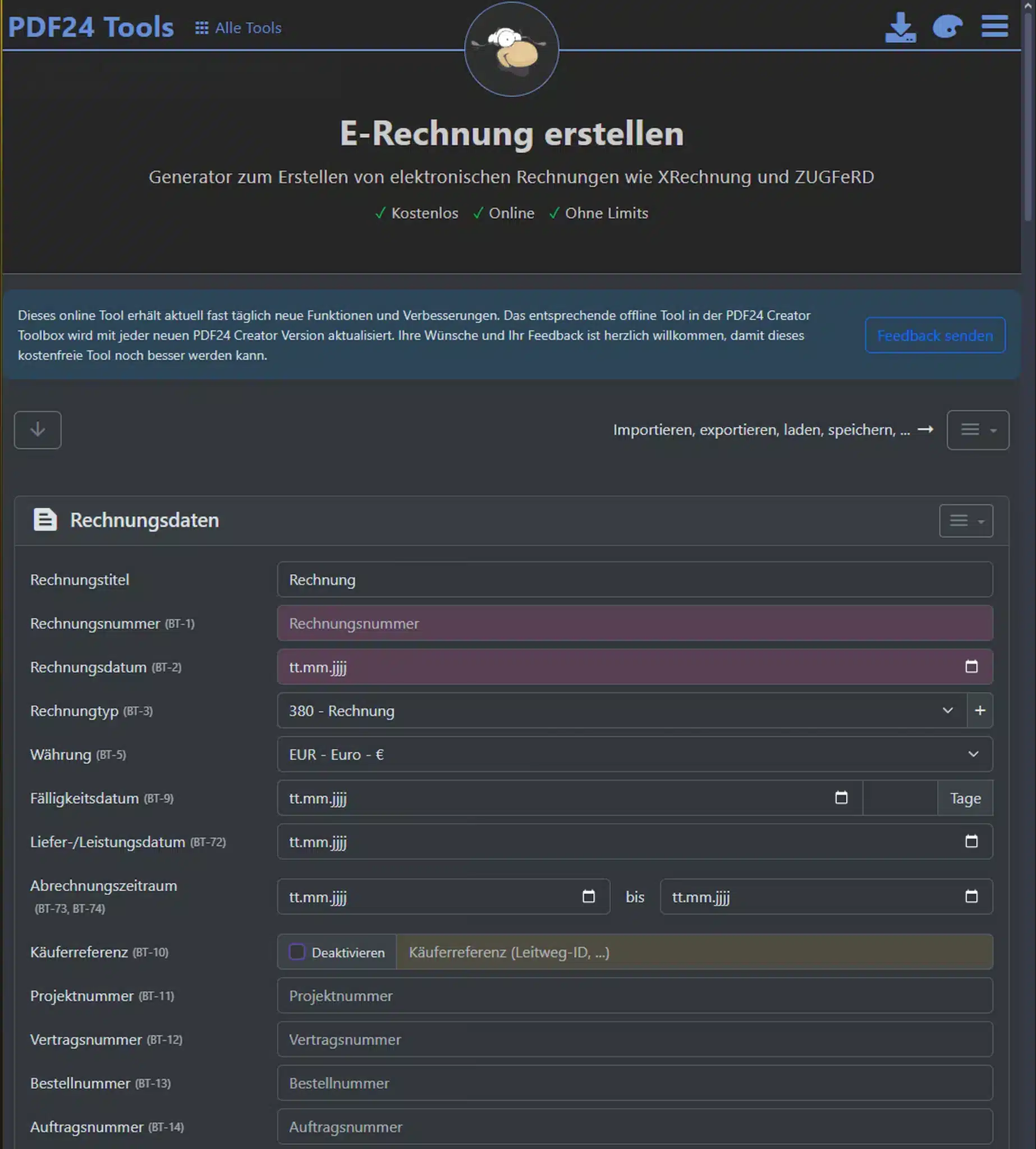Viewport: 1036px width, 1149px height.
Task: Focus the Vertragsnummer input field
Action: click(x=635, y=1039)
